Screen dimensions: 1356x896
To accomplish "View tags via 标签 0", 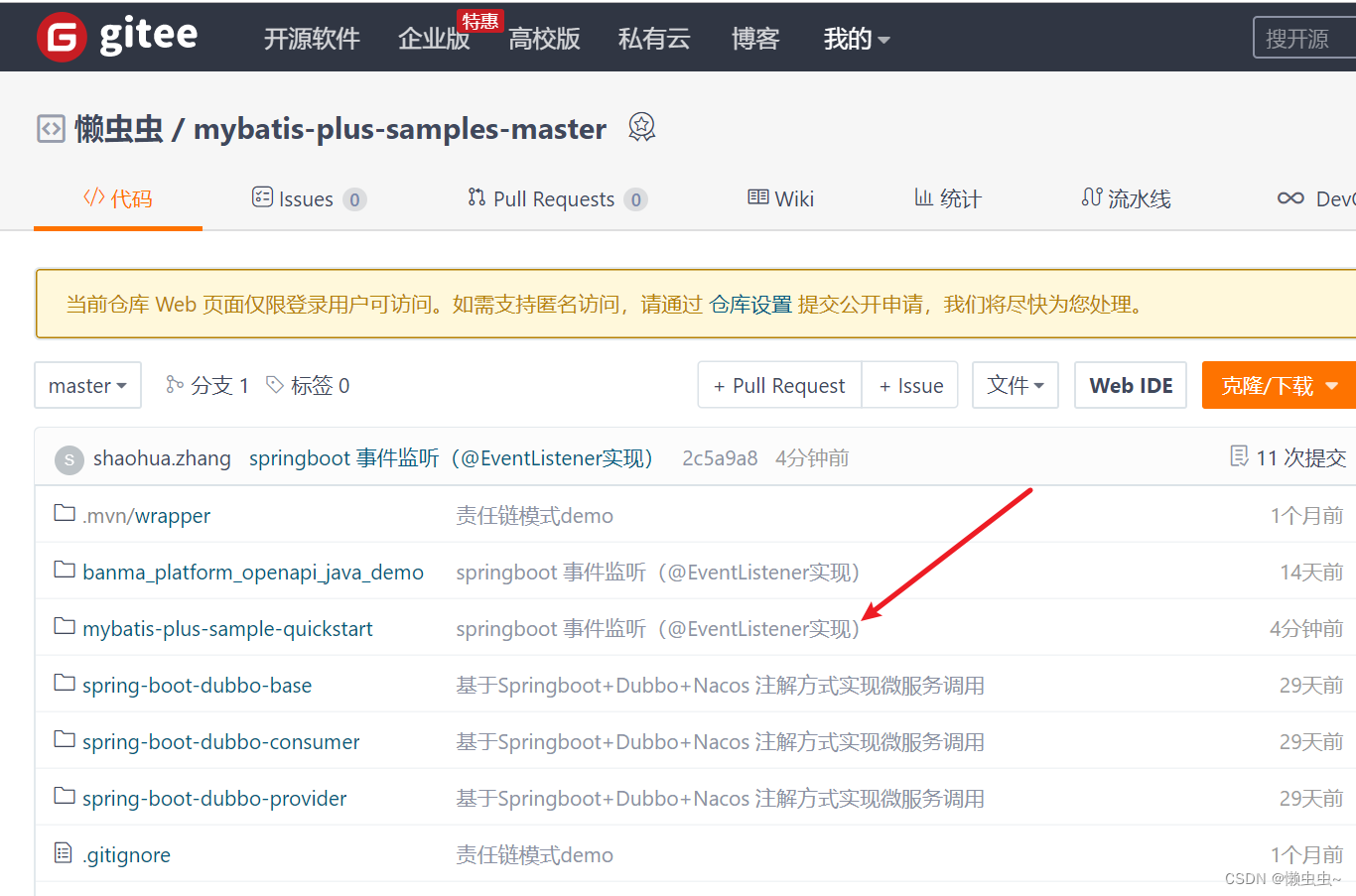I will [308, 385].
